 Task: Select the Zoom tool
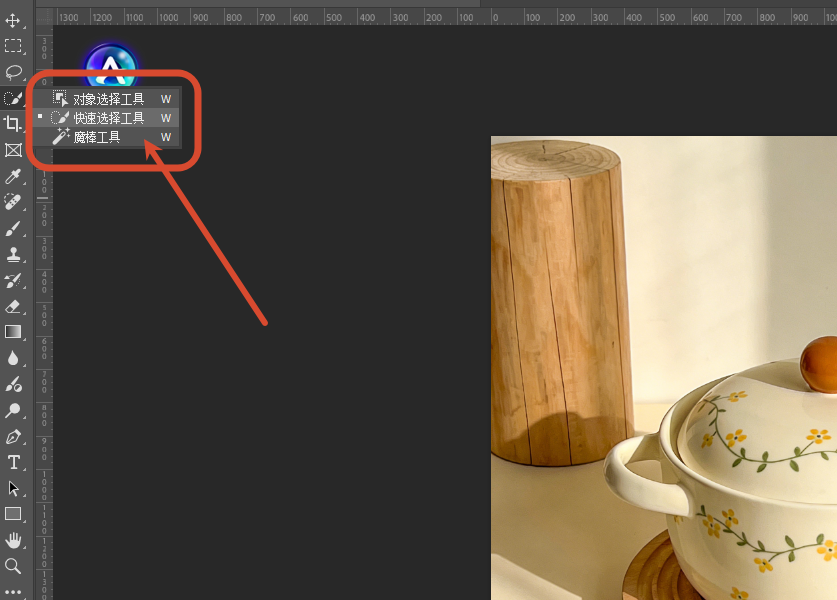tap(13, 566)
